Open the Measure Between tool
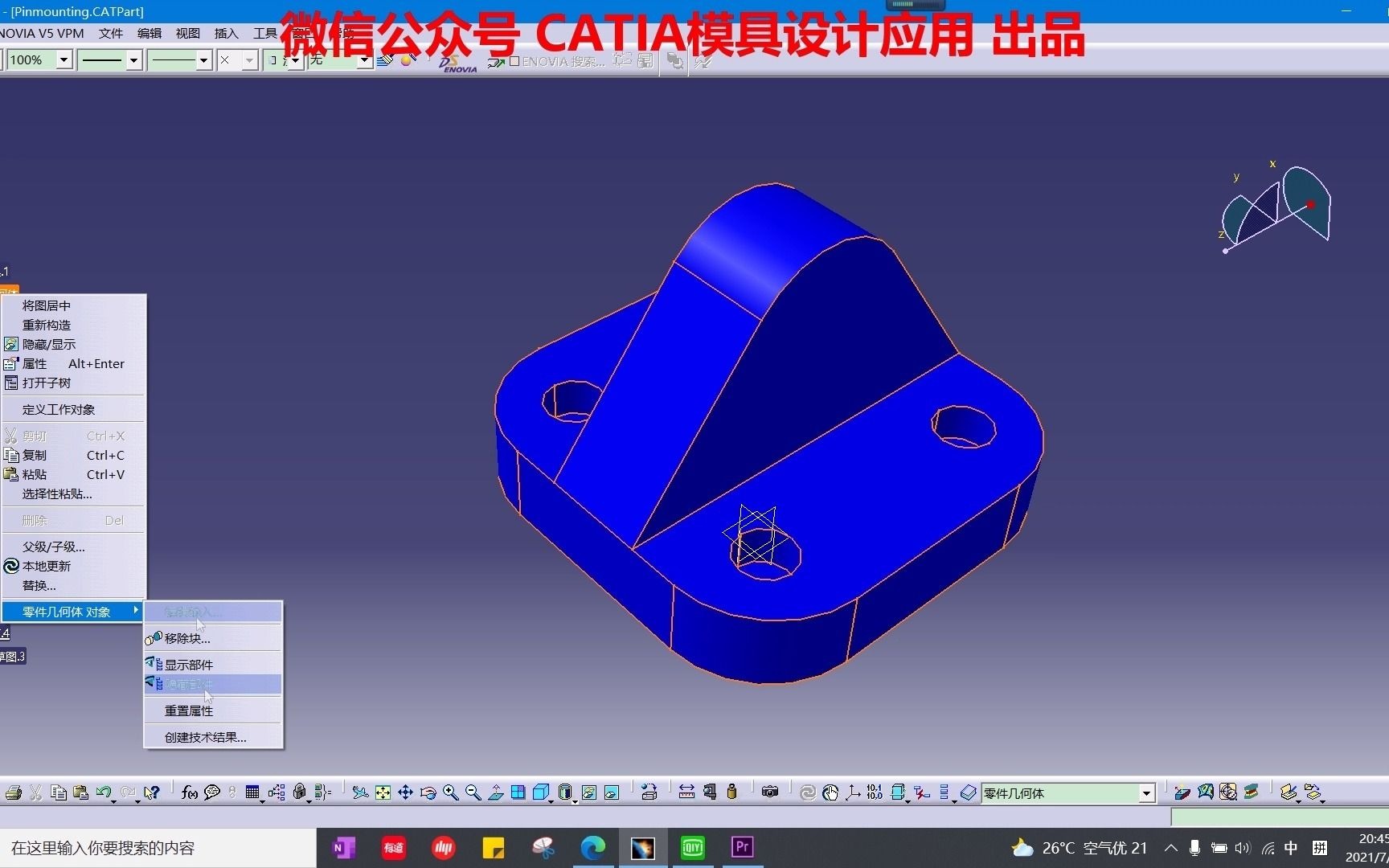The height and width of the screenshot is (868, 1389). click(686, 792)
